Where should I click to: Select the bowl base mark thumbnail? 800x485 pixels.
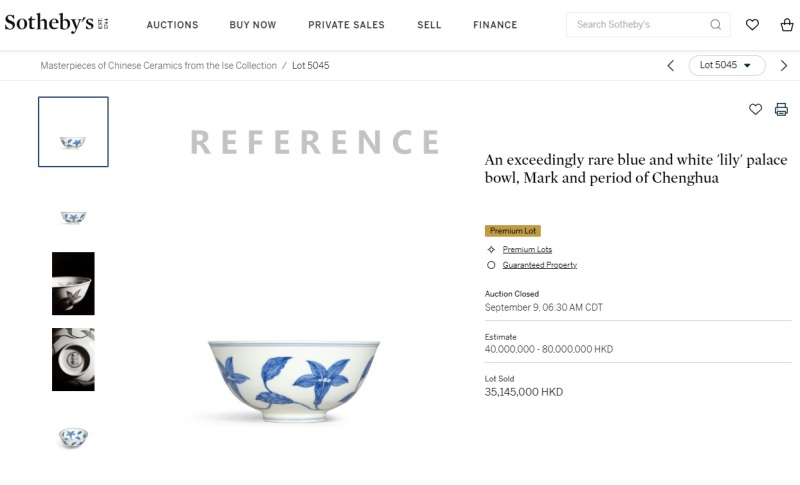(x=73, y=359)
